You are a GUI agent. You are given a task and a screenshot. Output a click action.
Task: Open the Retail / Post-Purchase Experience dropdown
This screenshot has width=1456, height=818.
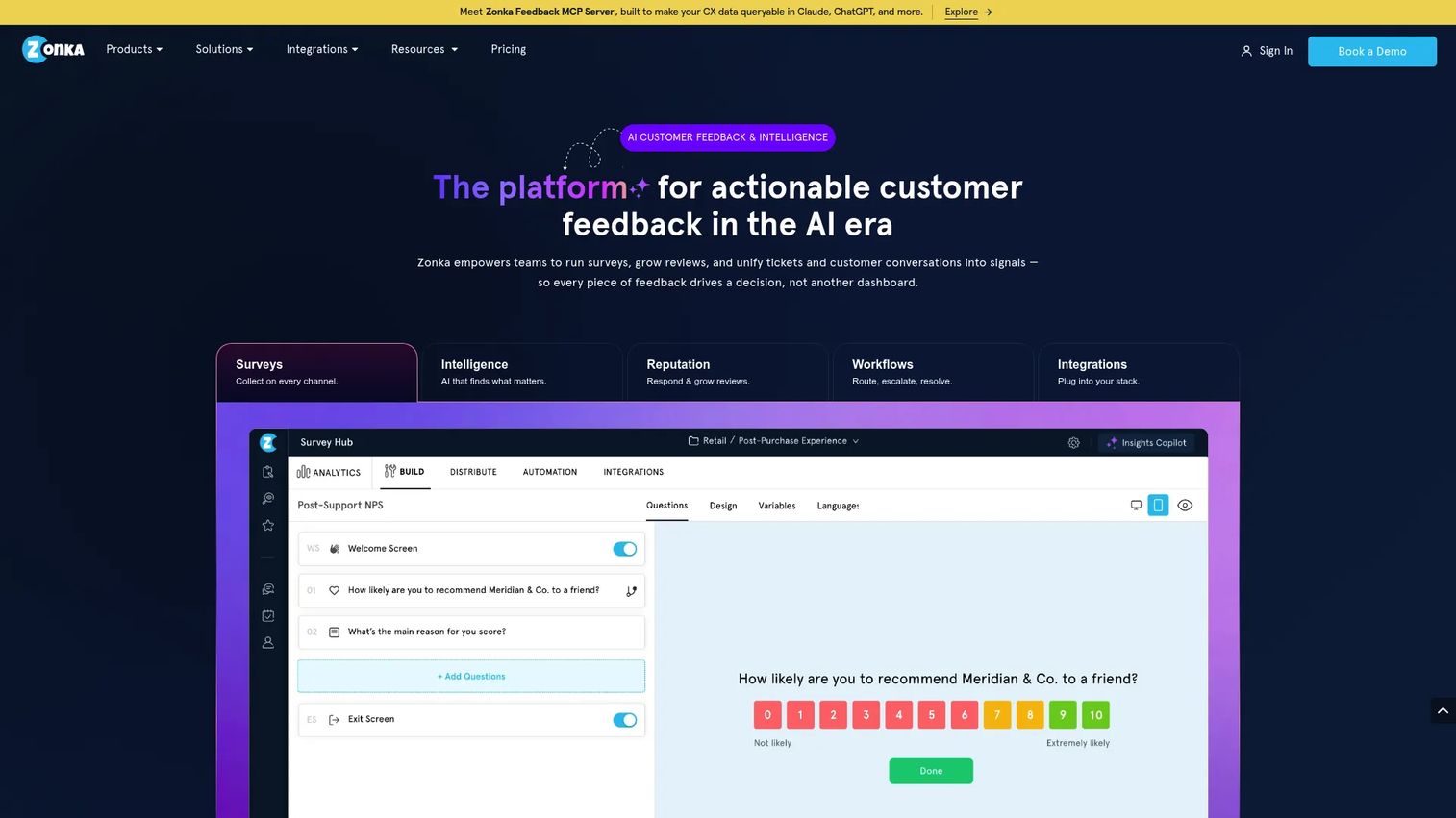coord(773,441)
